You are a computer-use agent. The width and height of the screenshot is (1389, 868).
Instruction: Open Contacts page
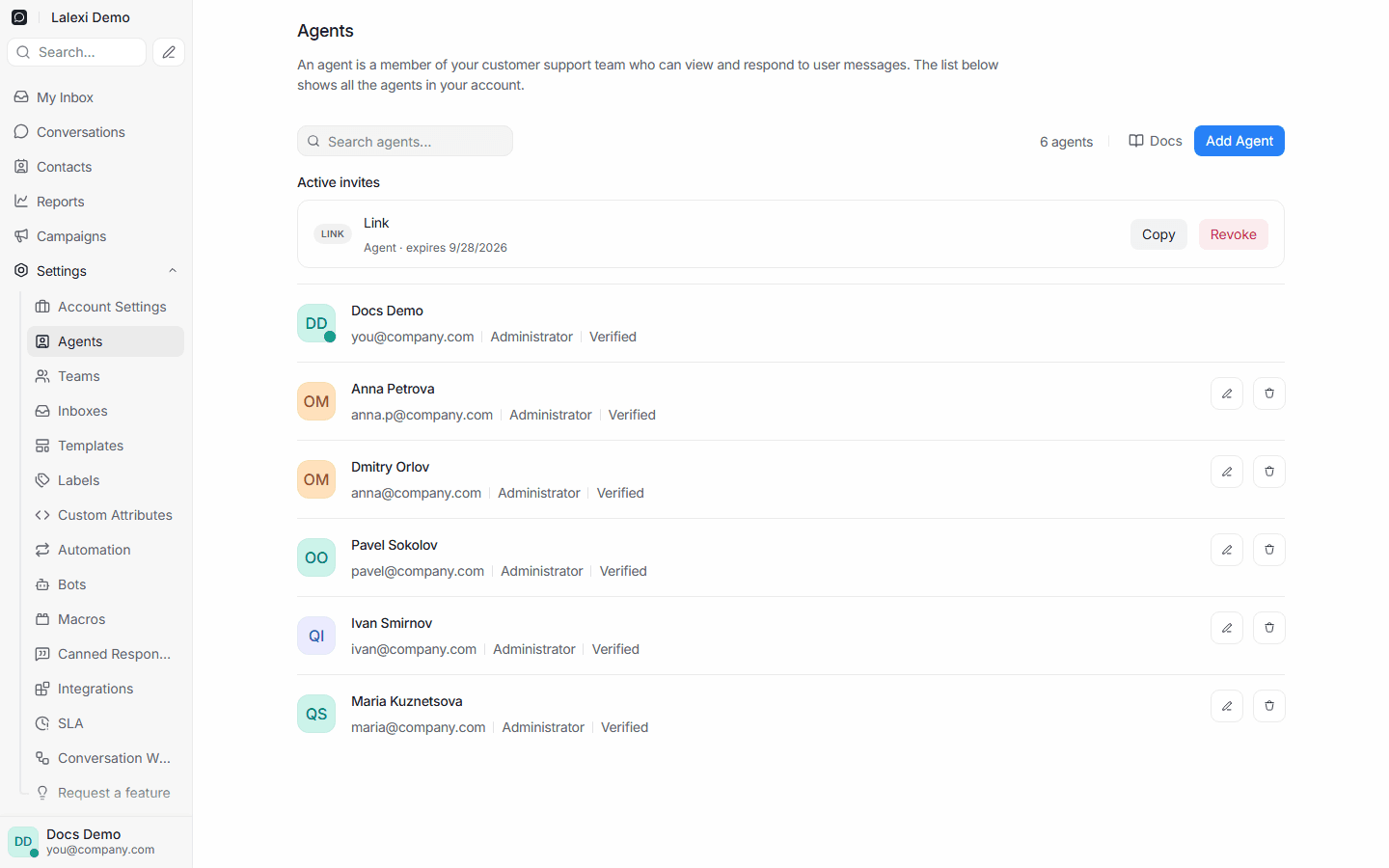(x=95, y=167)
